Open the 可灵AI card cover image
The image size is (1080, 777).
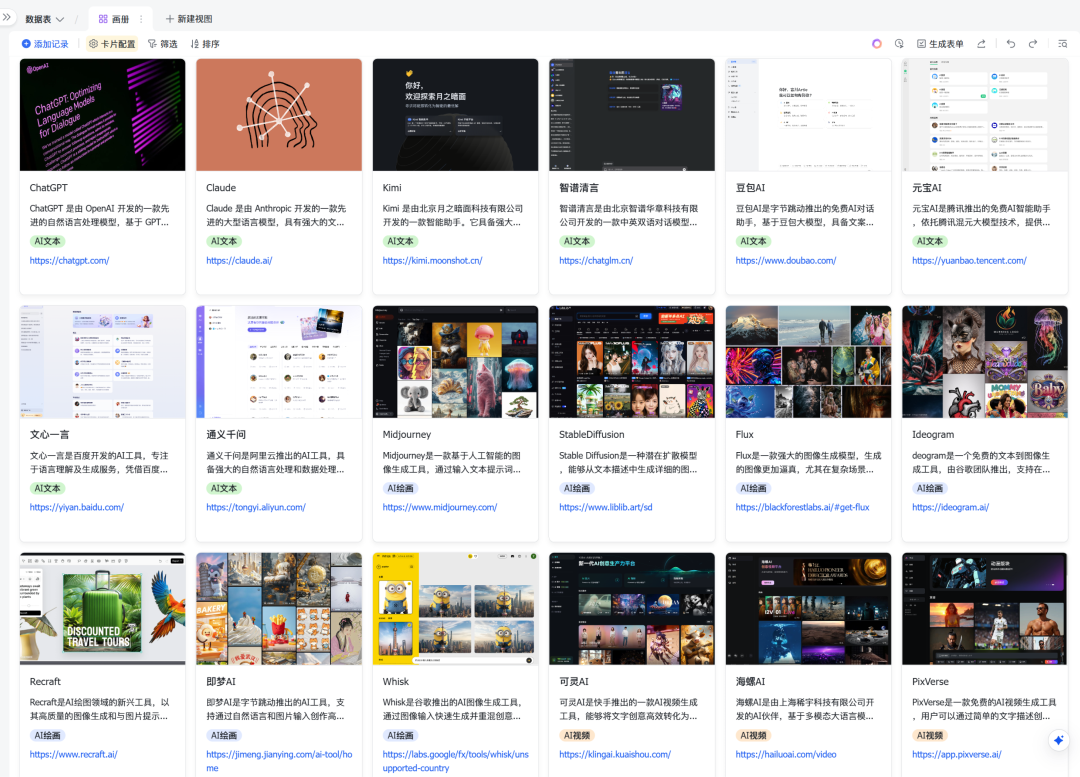[x=632, y=608]
